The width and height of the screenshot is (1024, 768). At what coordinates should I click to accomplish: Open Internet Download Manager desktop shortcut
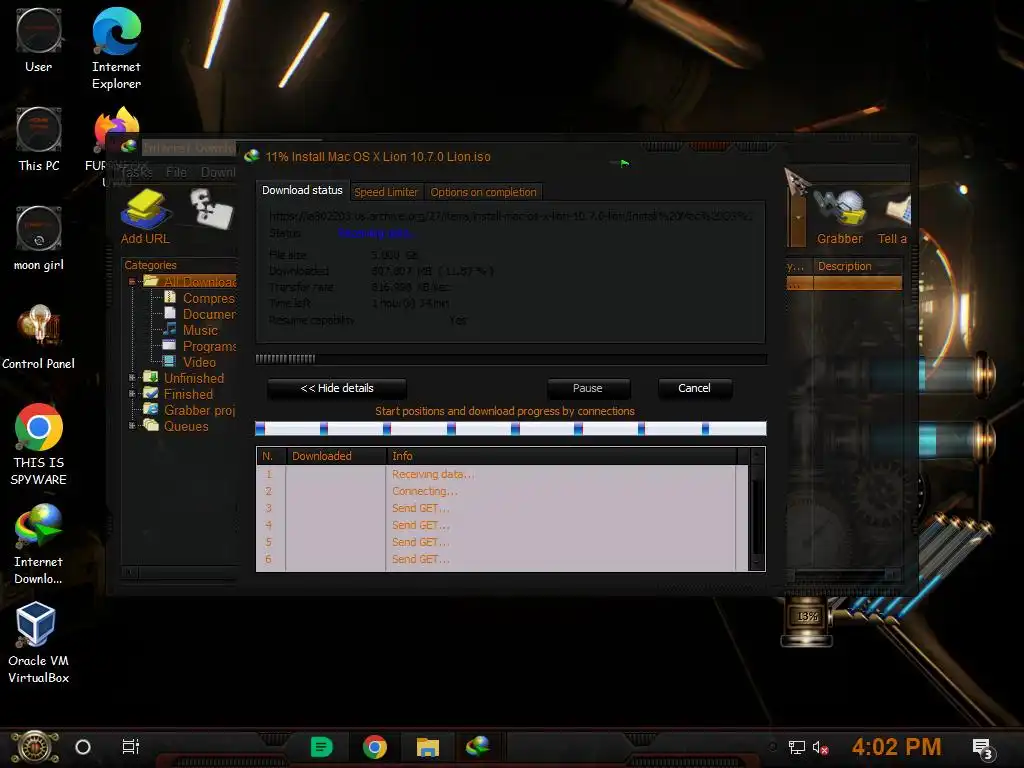(39, 545)
